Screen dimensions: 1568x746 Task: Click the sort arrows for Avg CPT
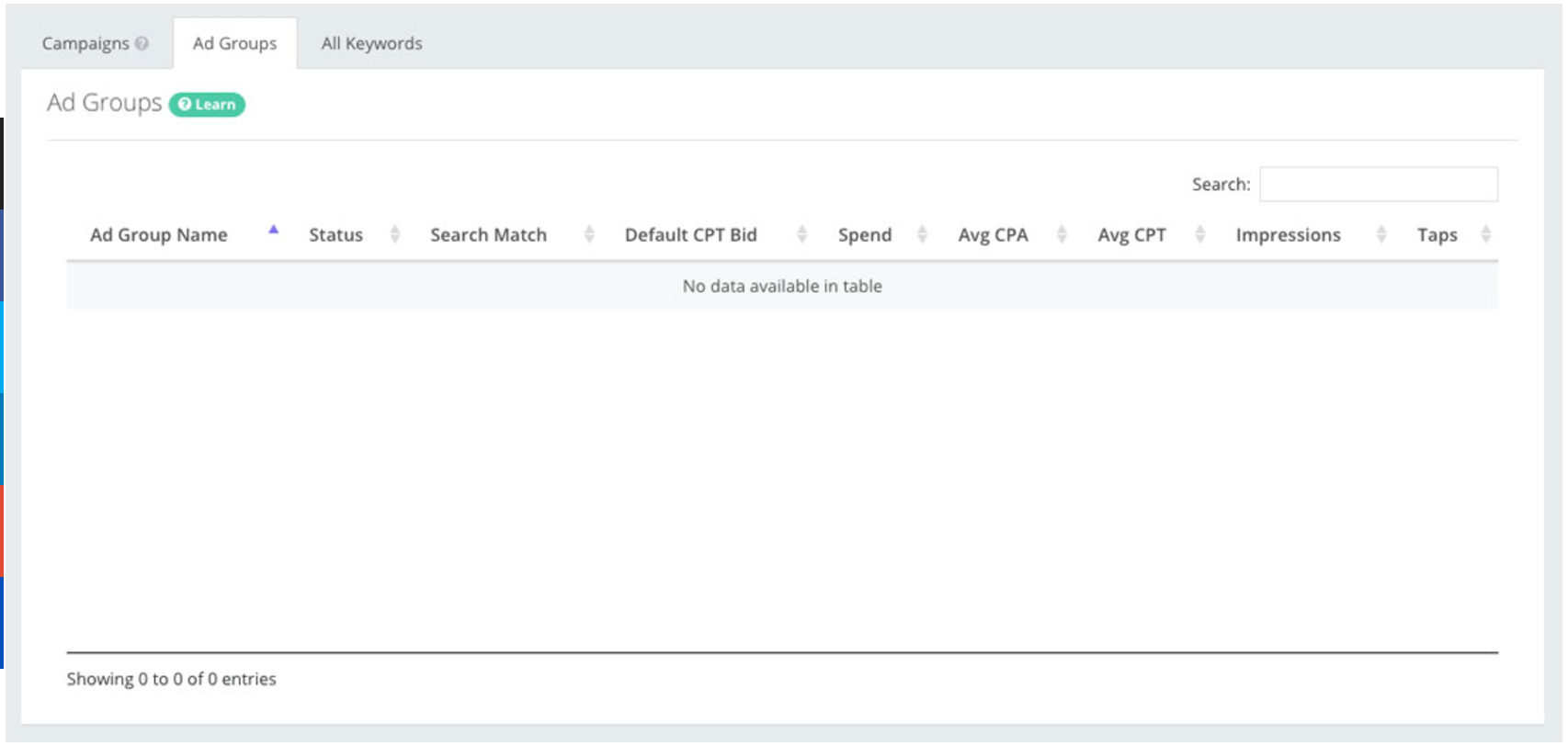point(1199,235)
